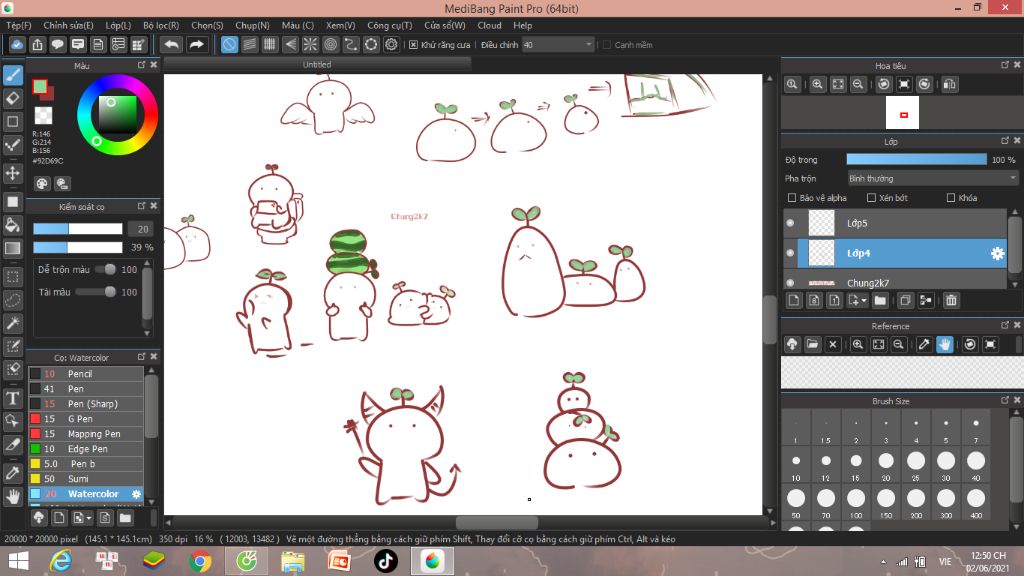The width and height of the screenshot is (1024, 576).
Task: Expand the add layer dropdown arrow
Action: [x=864, y=301]
